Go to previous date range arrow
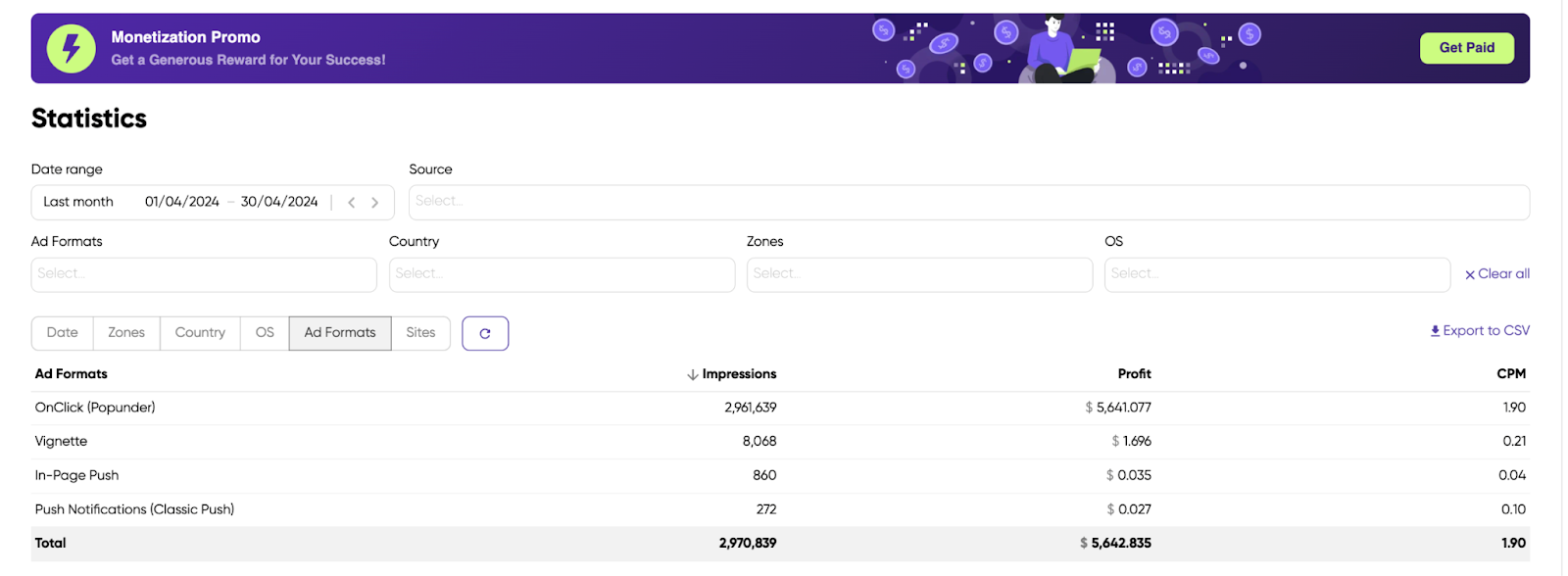Screen dimensions: 1568x576 pyautogui.click(x=352, y=203)
